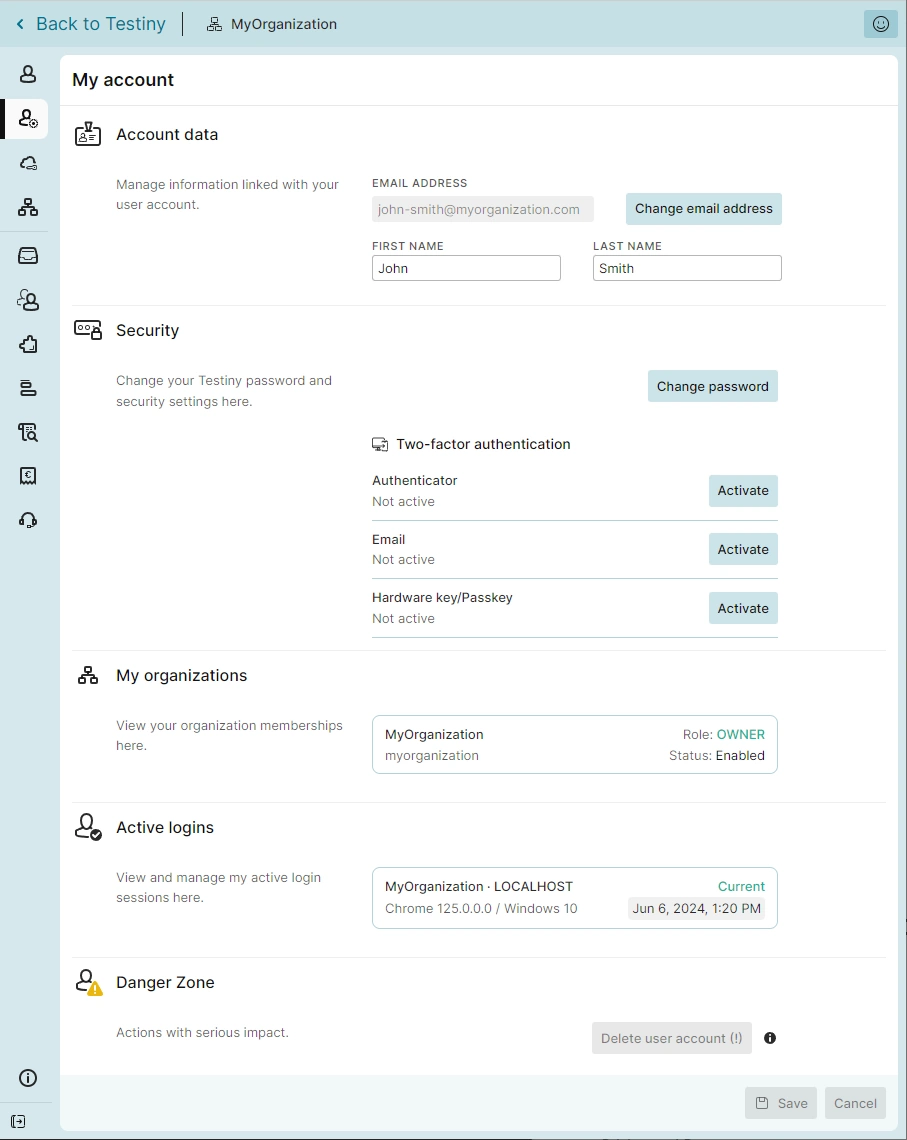Expand the sidebar using bottom arrow icon
Screen dimensions: 907x1140
[18, 1121]
